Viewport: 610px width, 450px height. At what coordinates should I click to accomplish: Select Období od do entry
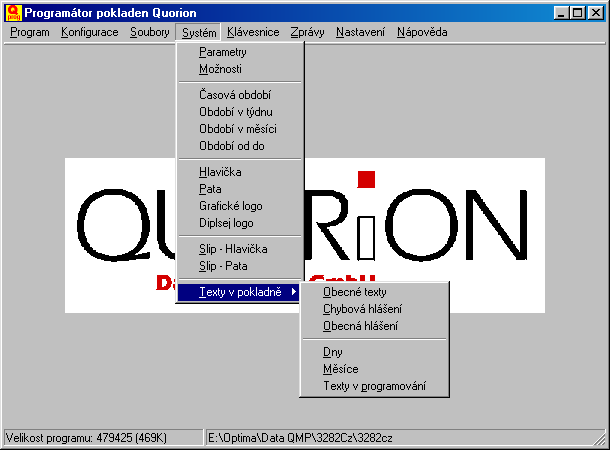coord(240,146)
